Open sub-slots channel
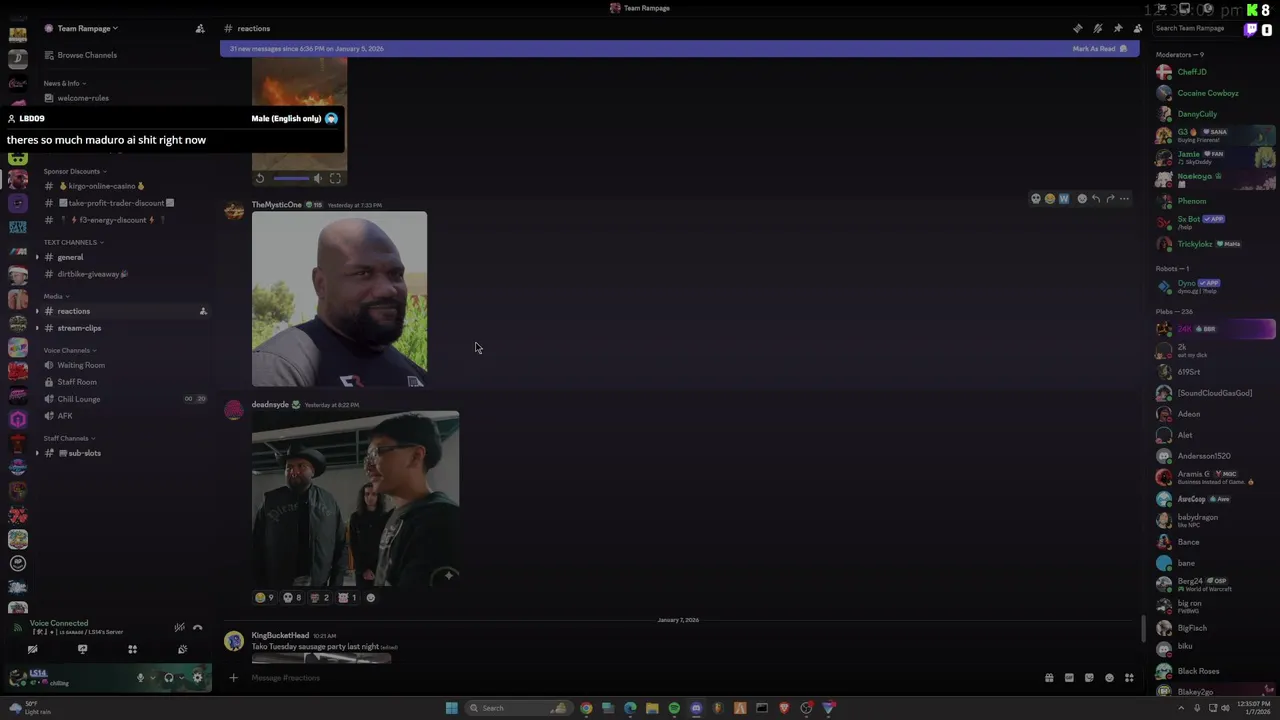 [84, 453]
